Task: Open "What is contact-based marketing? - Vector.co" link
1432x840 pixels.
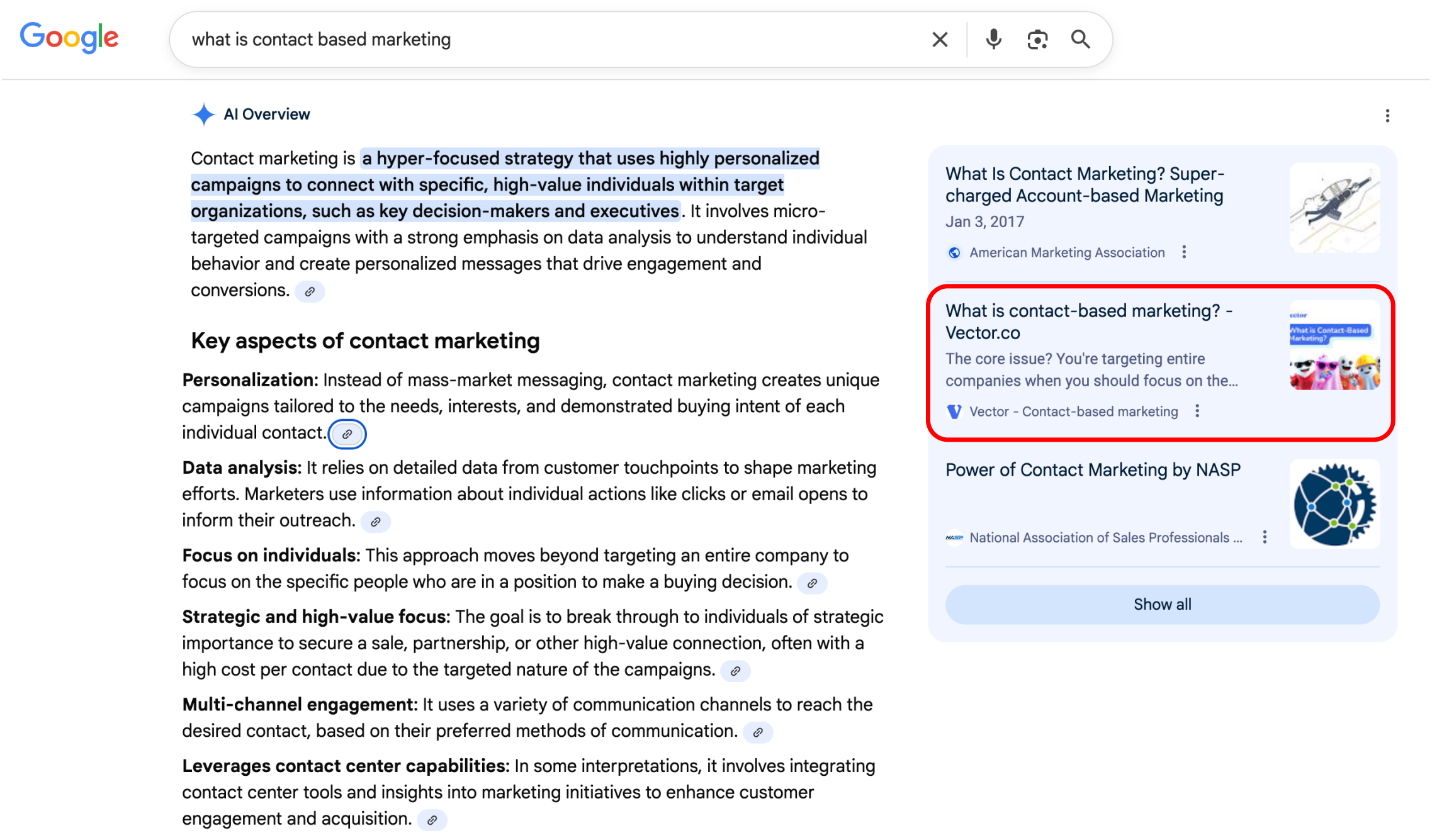Action: pyautogui.click(x=1088, y=322)
